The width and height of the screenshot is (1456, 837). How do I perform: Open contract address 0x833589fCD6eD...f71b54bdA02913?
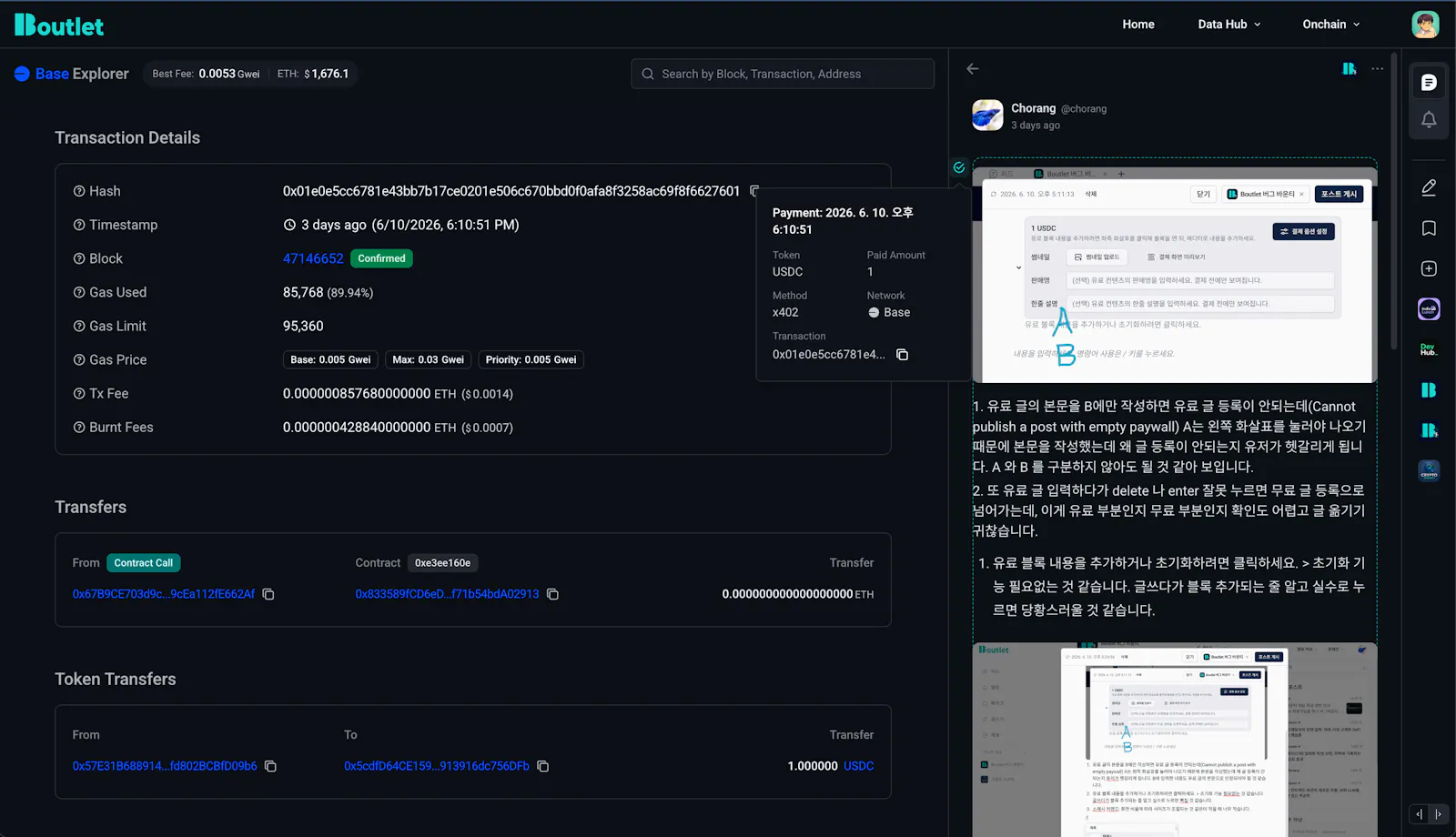tap(447, 594)
